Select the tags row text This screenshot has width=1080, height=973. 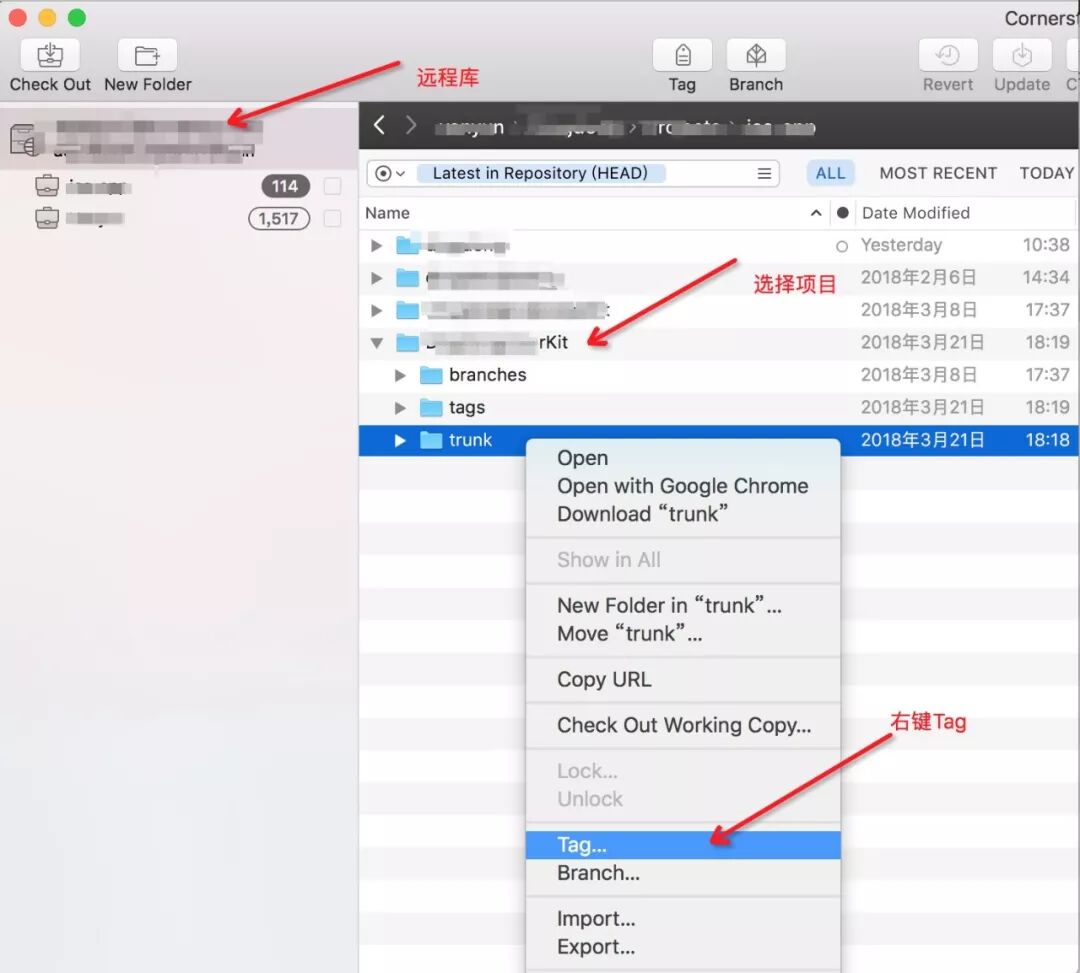[467, 408]
